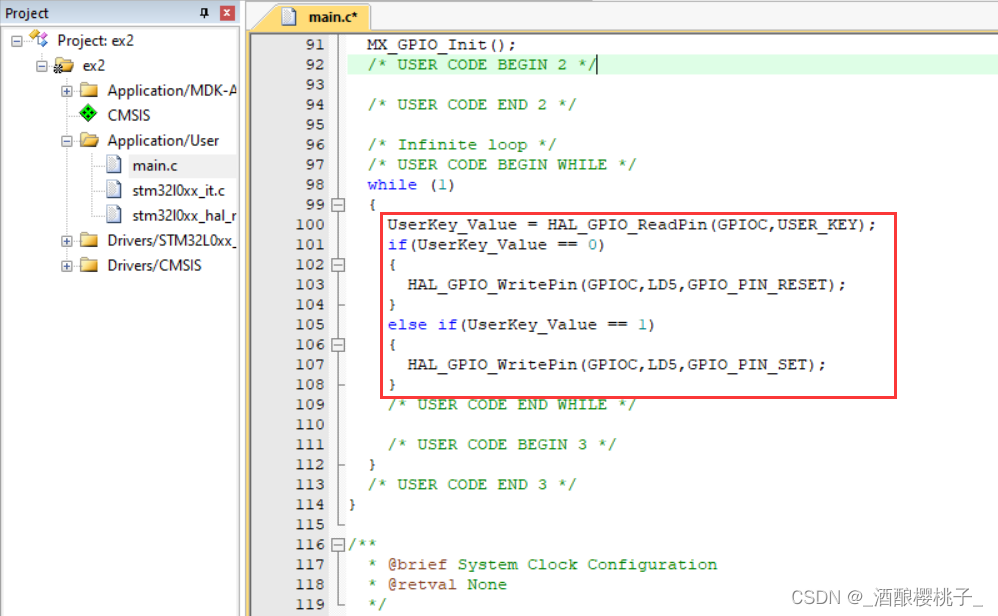
Task: Click the if(UserKey_Value == 0) condition
Action: click(496, 245)
